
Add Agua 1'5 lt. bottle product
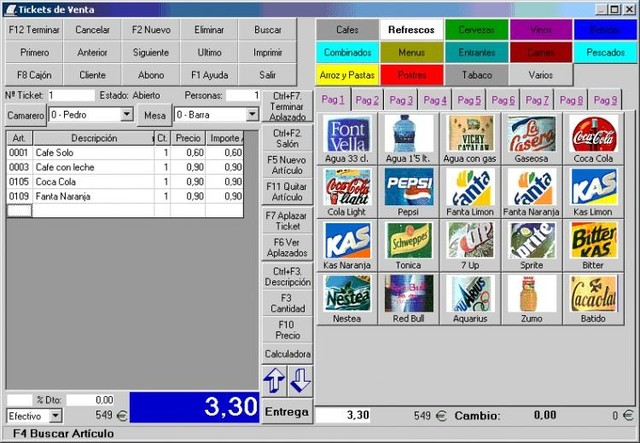tap(409, 139)
